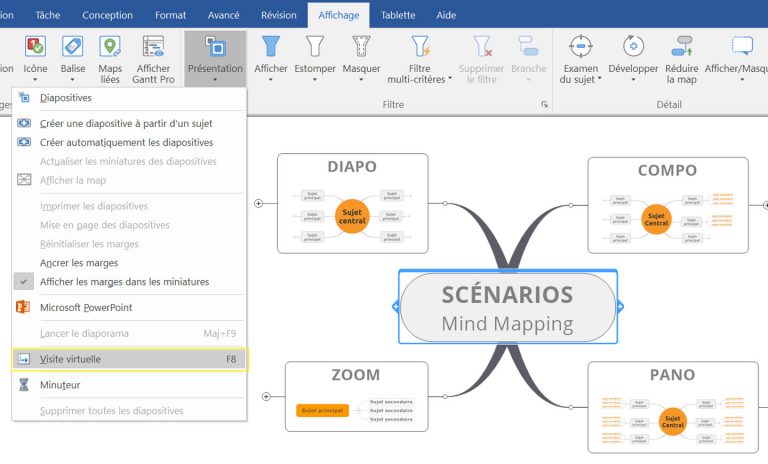Open the Filtre multi-critères dropdown

(x=420, y=62)
